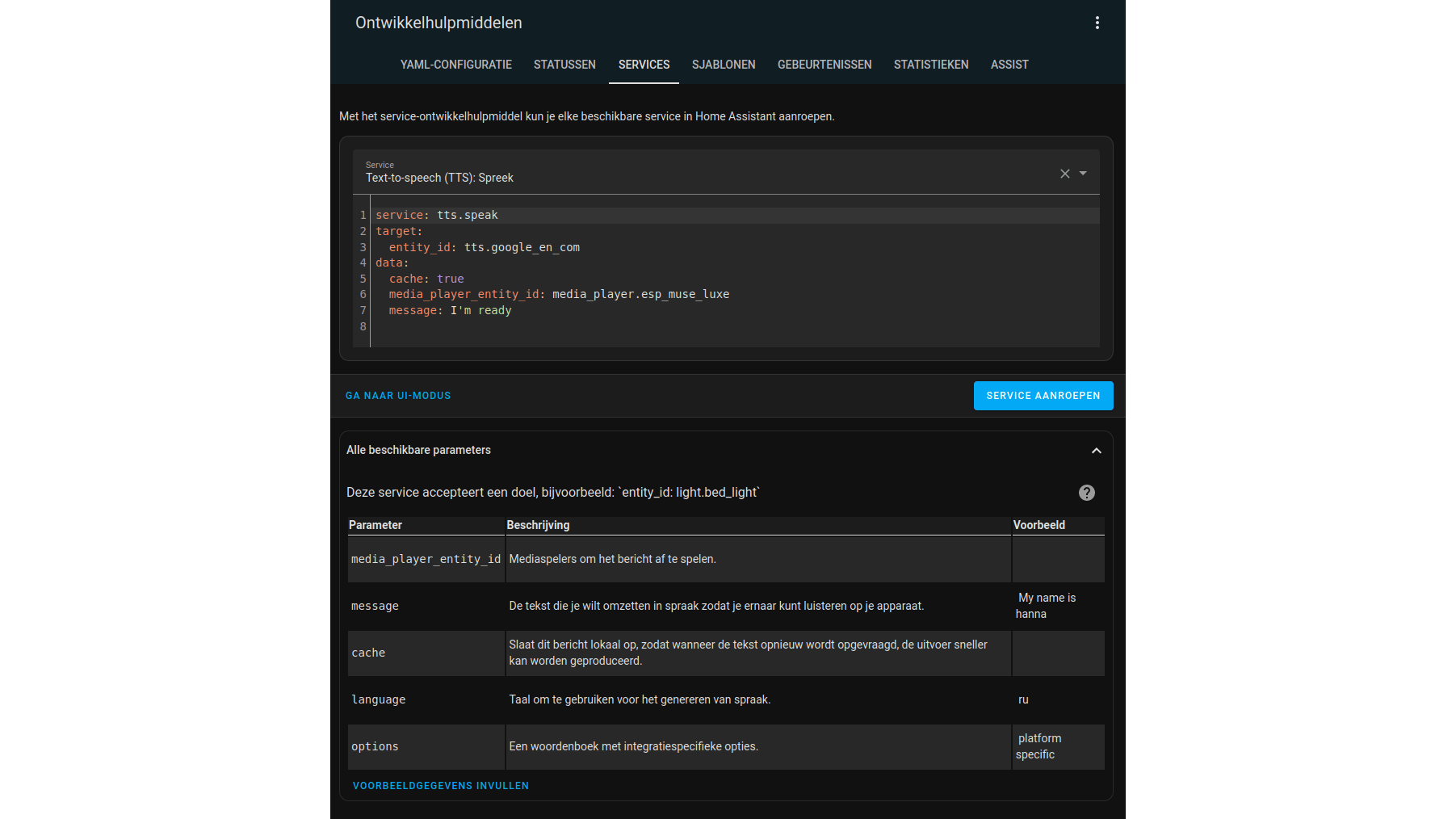This screenshot has height=819, width=1456.
Task: Select the STATISTIEKEN tab
Action: (x=930, y=64)
